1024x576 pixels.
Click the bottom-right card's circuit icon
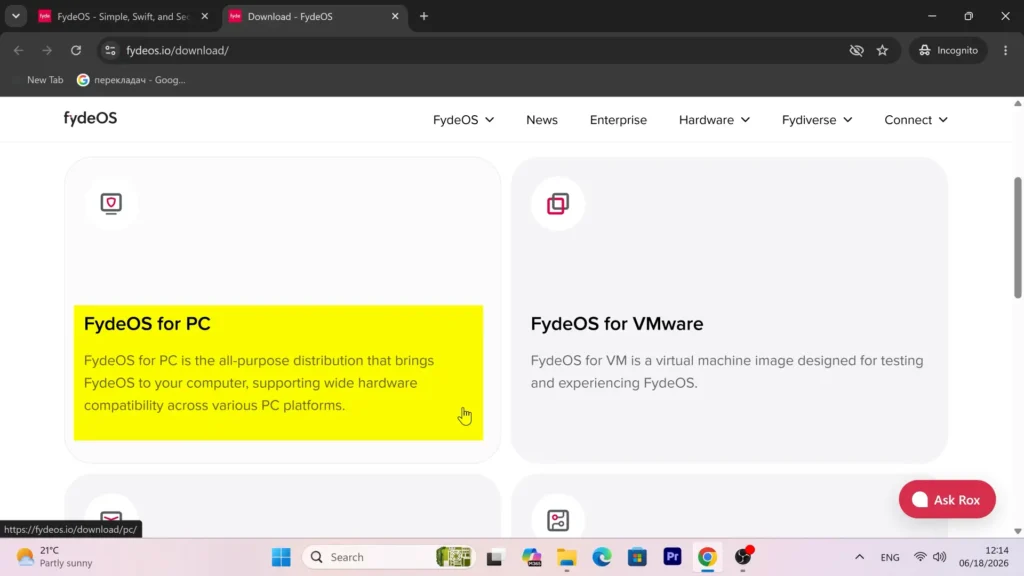(558, 520)
